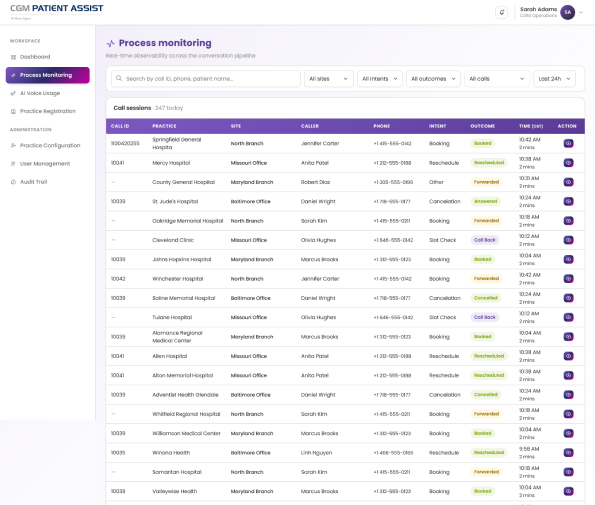The image size is (595, 505).
Task: Click Cancelled badge in Saline Memorial row
Action: (485, 298)
